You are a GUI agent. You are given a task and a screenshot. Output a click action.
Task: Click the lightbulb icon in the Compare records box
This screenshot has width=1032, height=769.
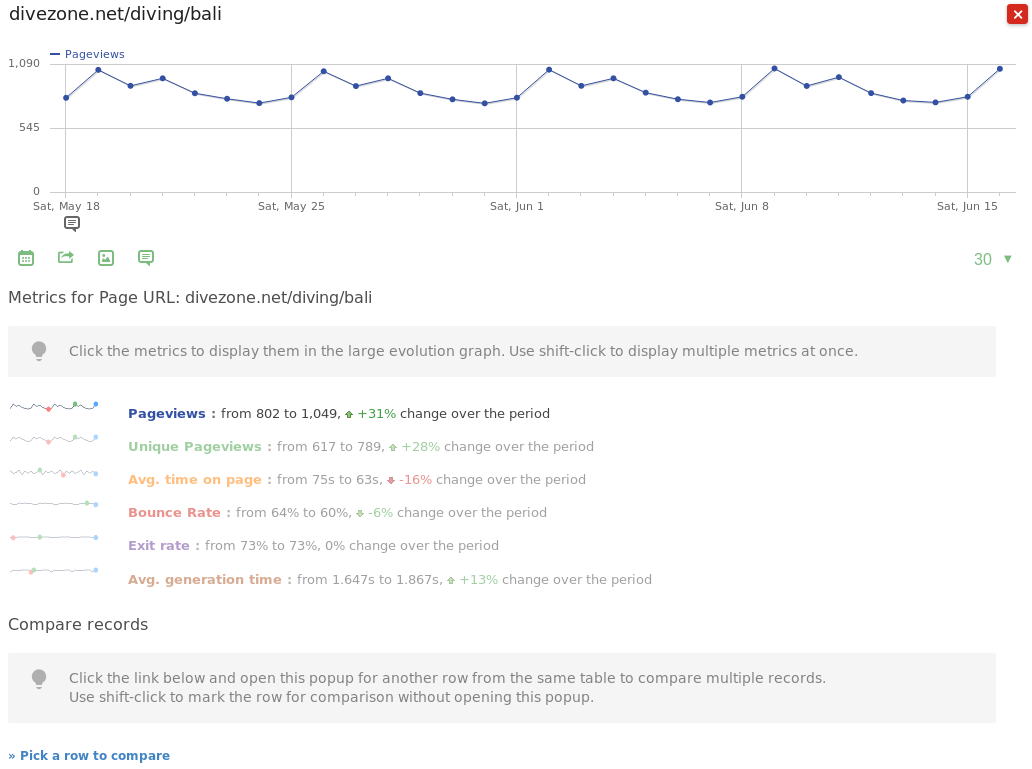(39, 679)
